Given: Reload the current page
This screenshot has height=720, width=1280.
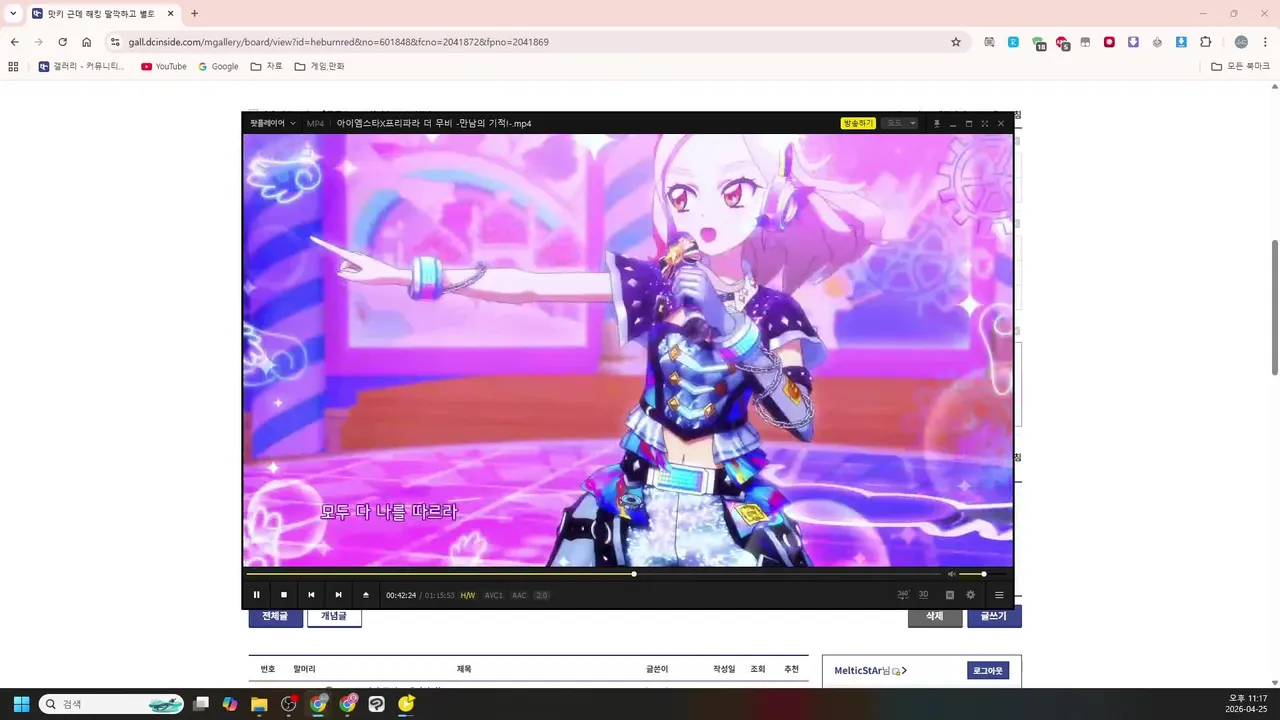Looking at the screenshot, I should point(62,42).
